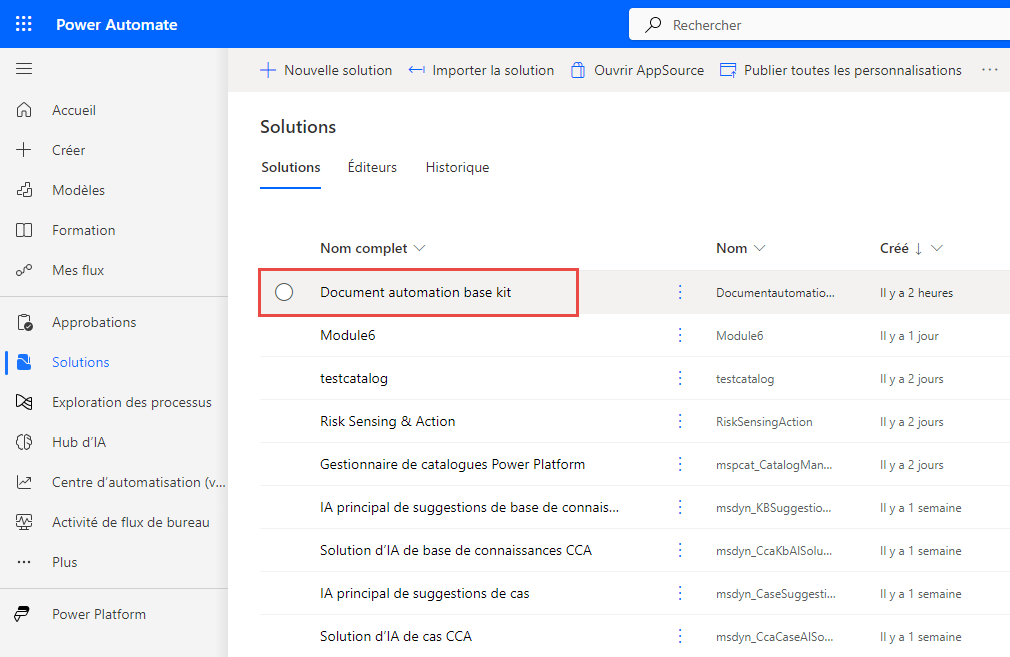The width and height of the screenshot is (1010, 657).
Task: Expand the Nom column dropdown
Action: (x=759, y=249)
